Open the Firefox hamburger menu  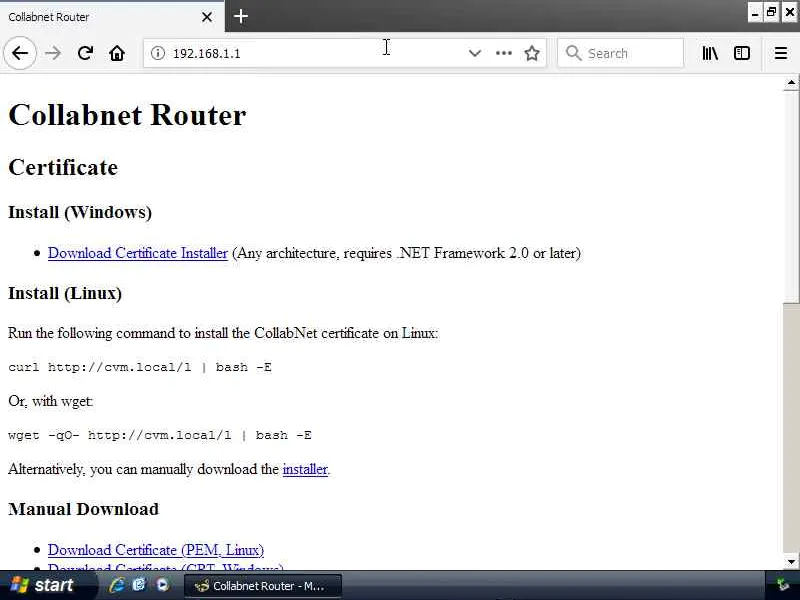coord(781,53)
